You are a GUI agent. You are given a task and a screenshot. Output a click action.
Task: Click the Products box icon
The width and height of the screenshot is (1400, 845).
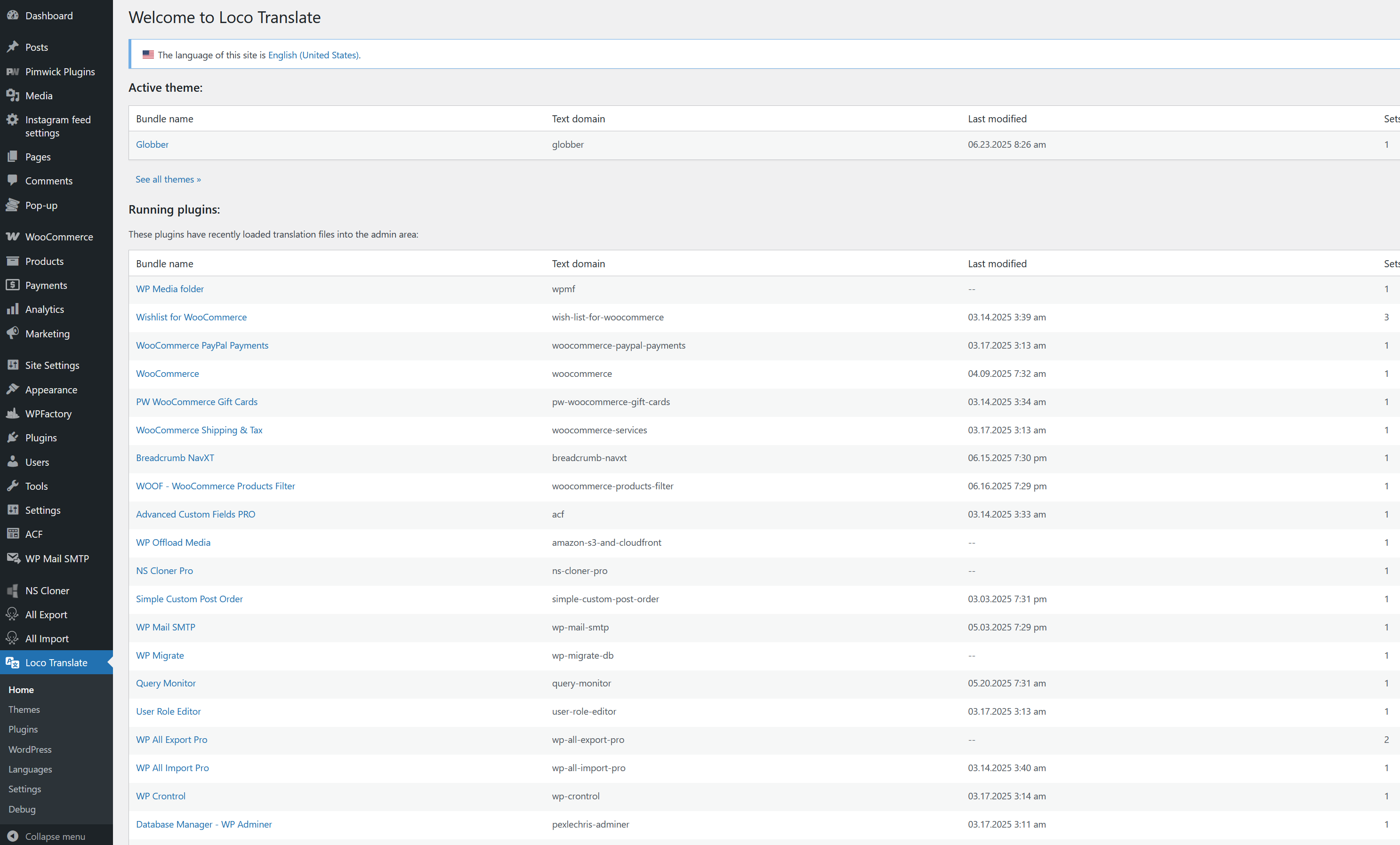tap(13, 261)
